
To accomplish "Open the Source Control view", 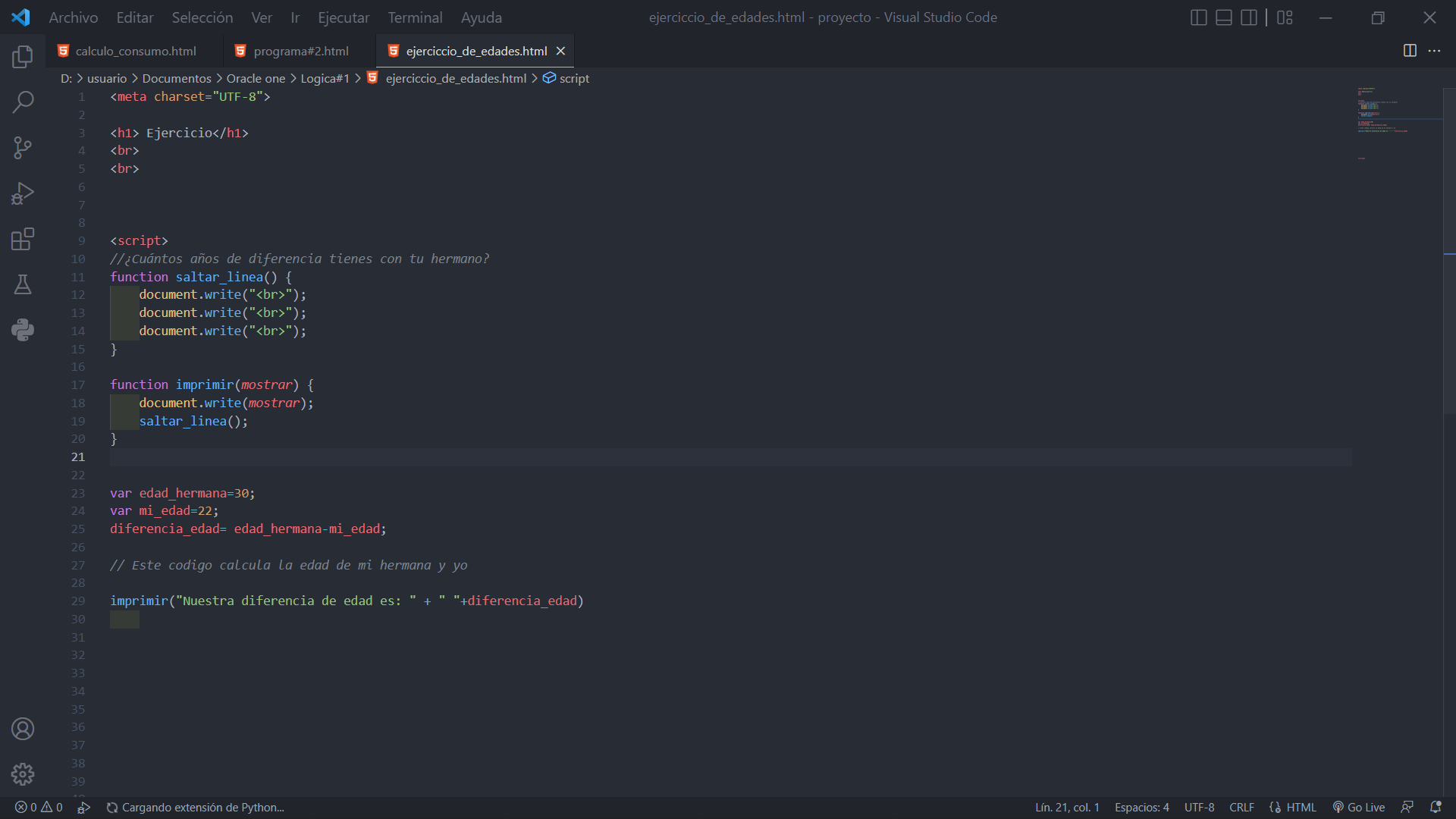I will click(23, 148).
